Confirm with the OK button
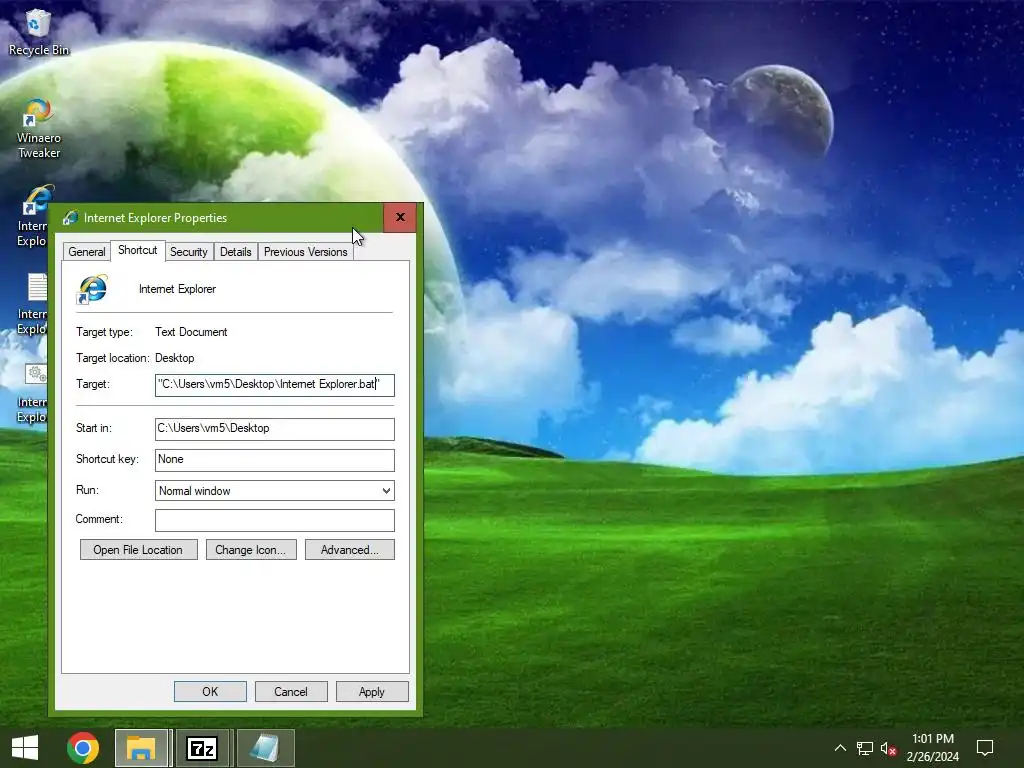1024x768 pixels. [x=210, y=692]
